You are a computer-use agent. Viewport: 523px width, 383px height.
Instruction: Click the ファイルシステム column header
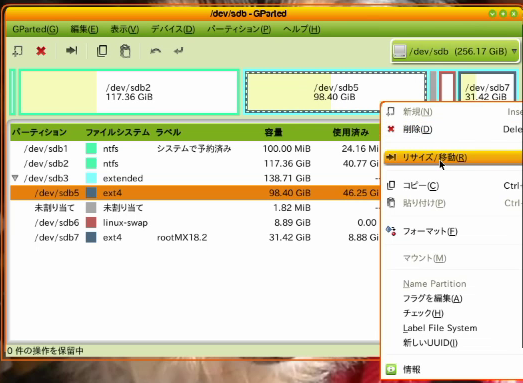click(x=117, y=132)
